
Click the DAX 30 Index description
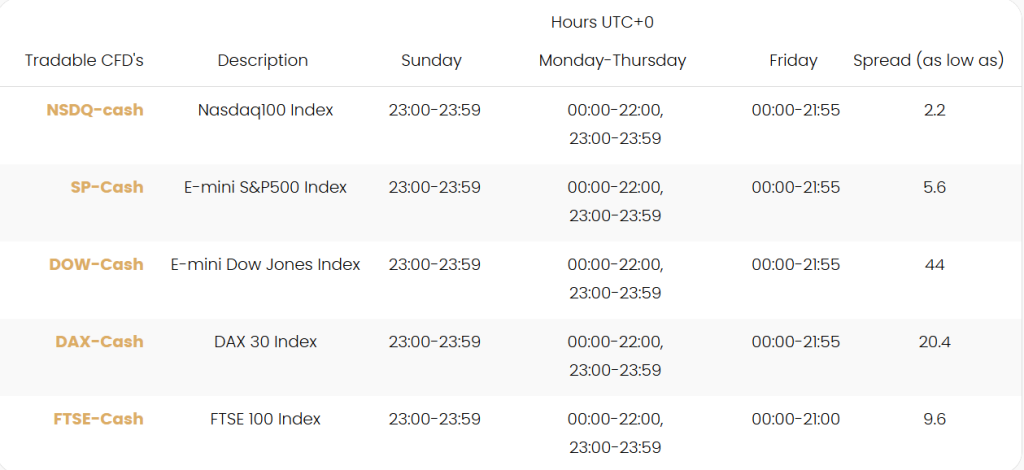(265, 341)
